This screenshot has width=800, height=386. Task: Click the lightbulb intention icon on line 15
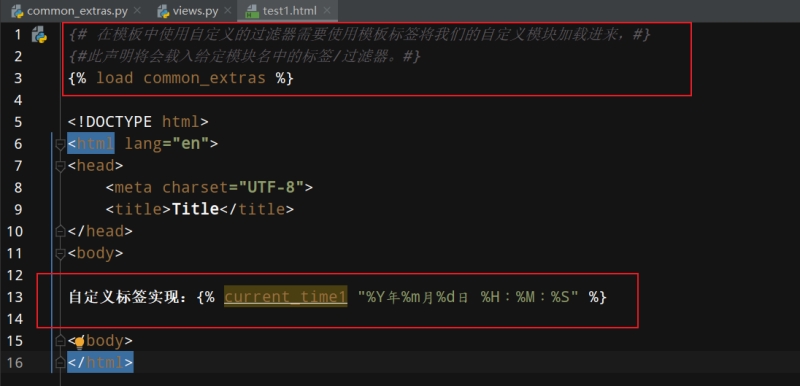coord(79,343)
